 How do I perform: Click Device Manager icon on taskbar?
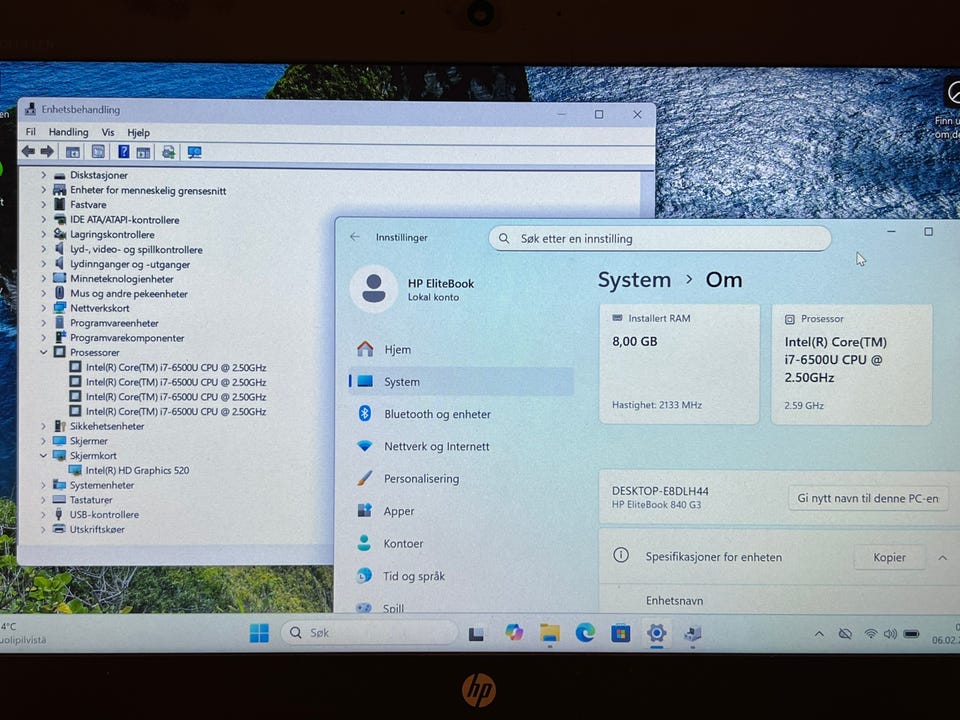tap(692, 633)
